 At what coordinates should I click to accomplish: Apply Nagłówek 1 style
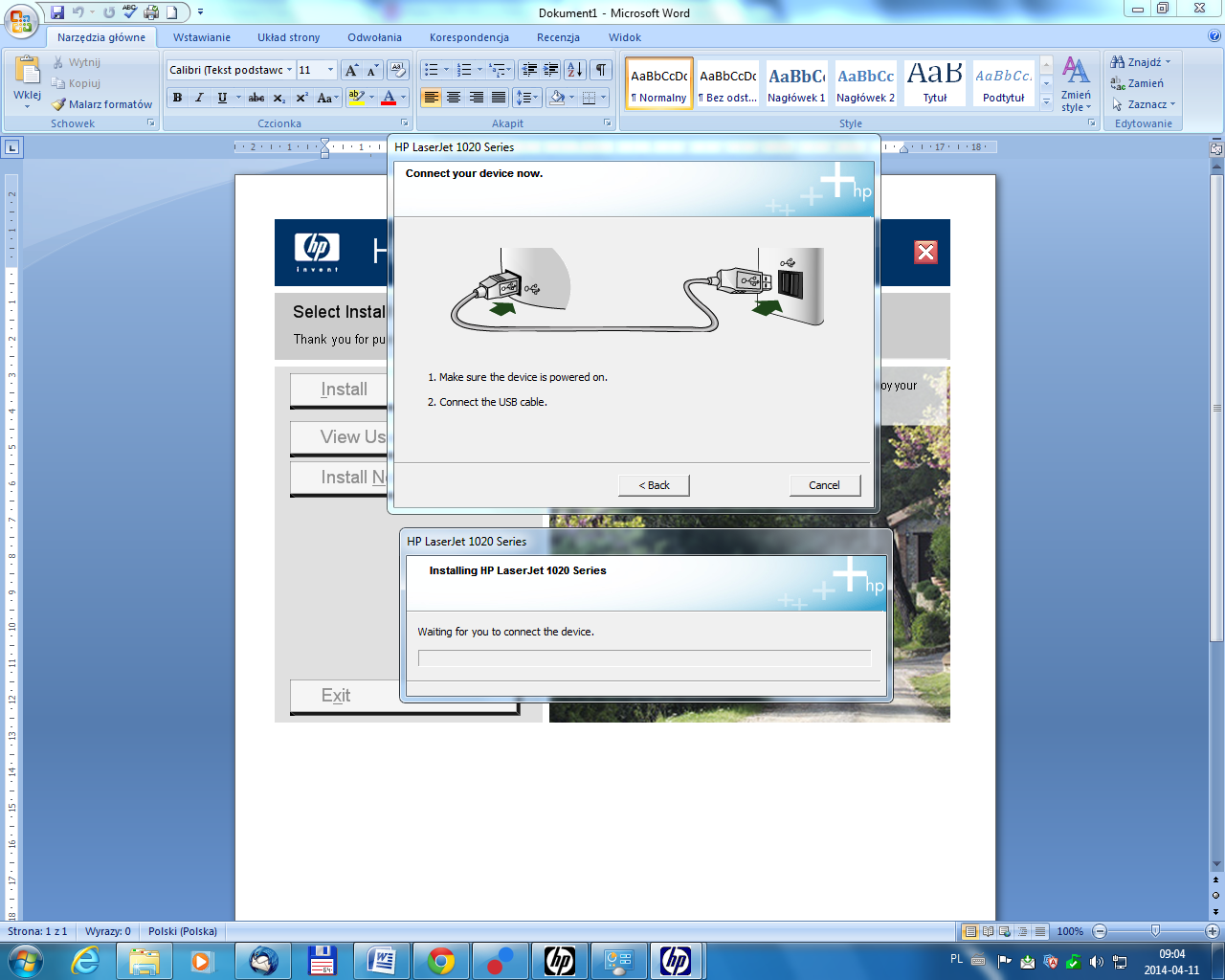click(796, 83)
